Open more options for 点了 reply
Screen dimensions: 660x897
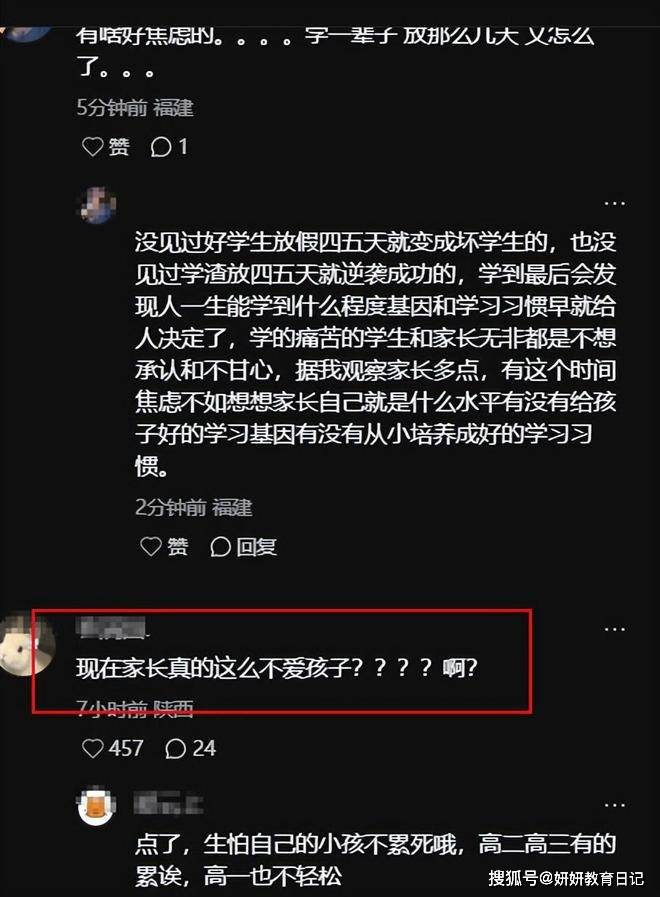click(x=614, y=805)
